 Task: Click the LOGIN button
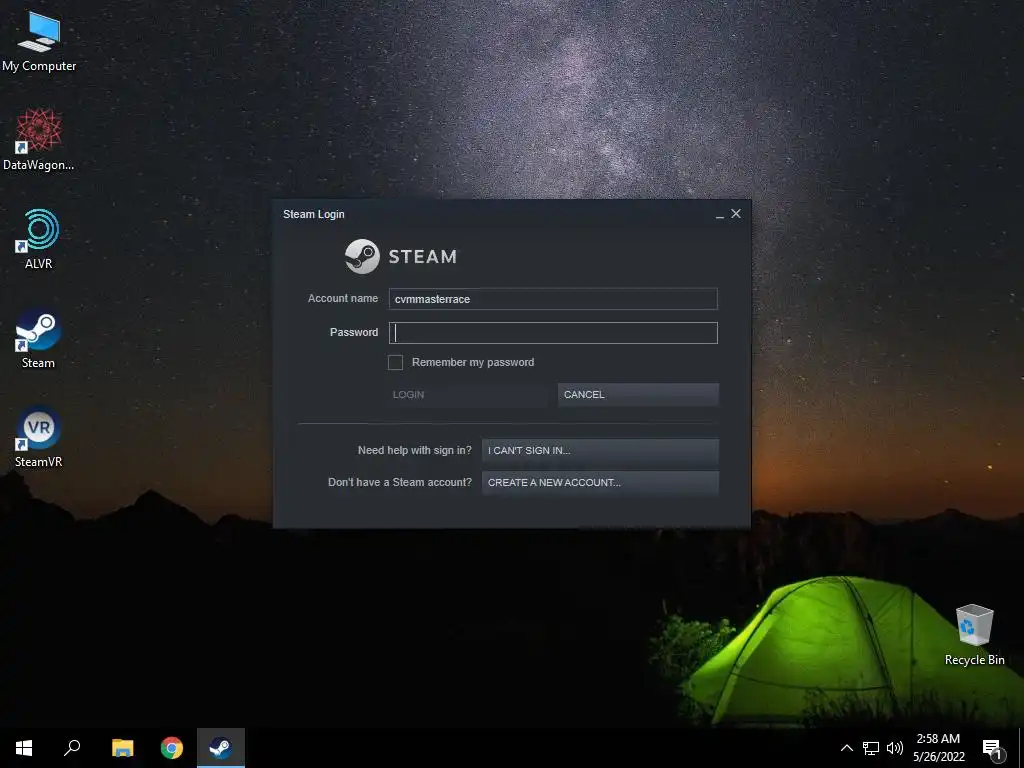point(469,394)
